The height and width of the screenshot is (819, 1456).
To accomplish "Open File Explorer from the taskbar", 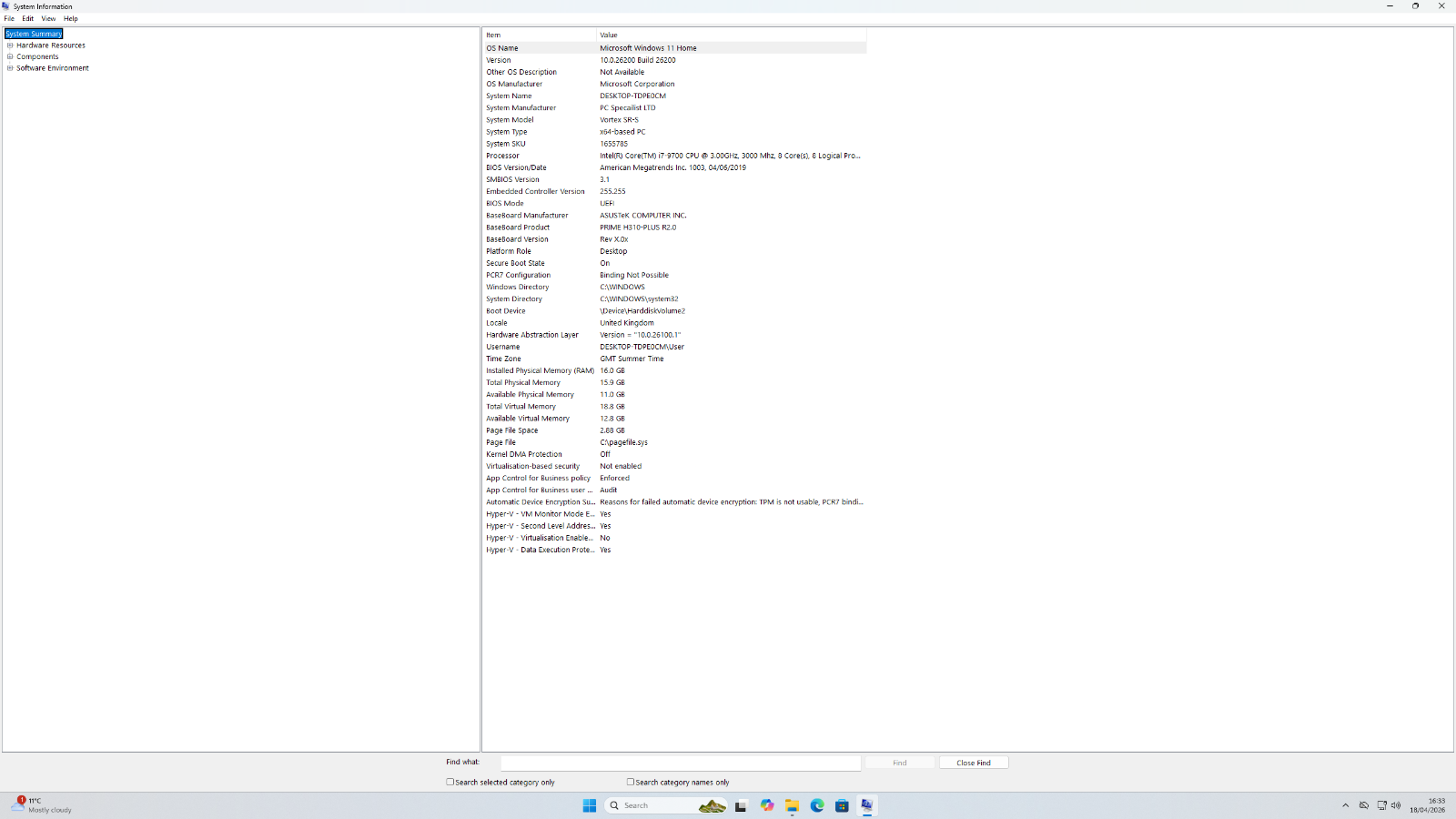I will 792,805.
